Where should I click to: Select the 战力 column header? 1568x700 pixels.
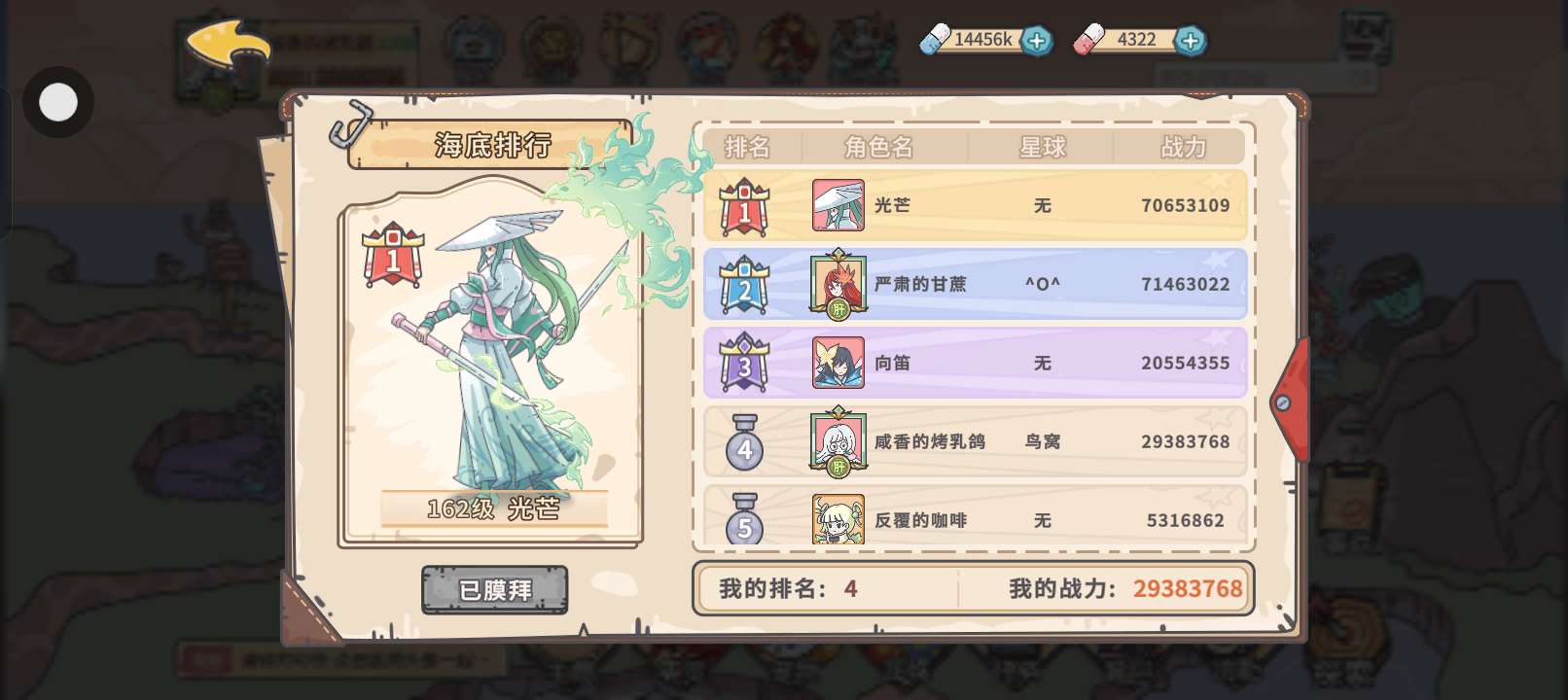(x=1183, y=147)
